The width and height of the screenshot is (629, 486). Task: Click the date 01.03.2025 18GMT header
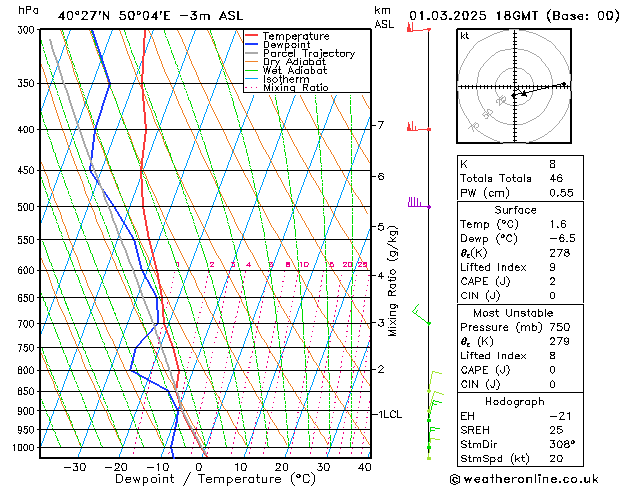tap(473, 16)
